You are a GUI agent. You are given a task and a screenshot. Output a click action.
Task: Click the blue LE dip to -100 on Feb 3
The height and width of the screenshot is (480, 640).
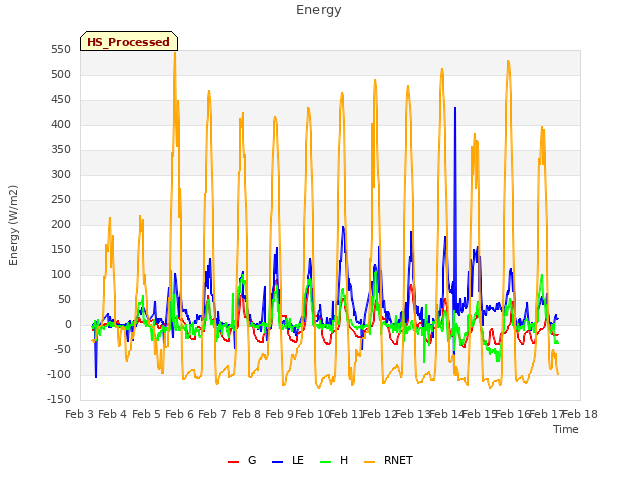pyautogui.click(x=96, y=376)
